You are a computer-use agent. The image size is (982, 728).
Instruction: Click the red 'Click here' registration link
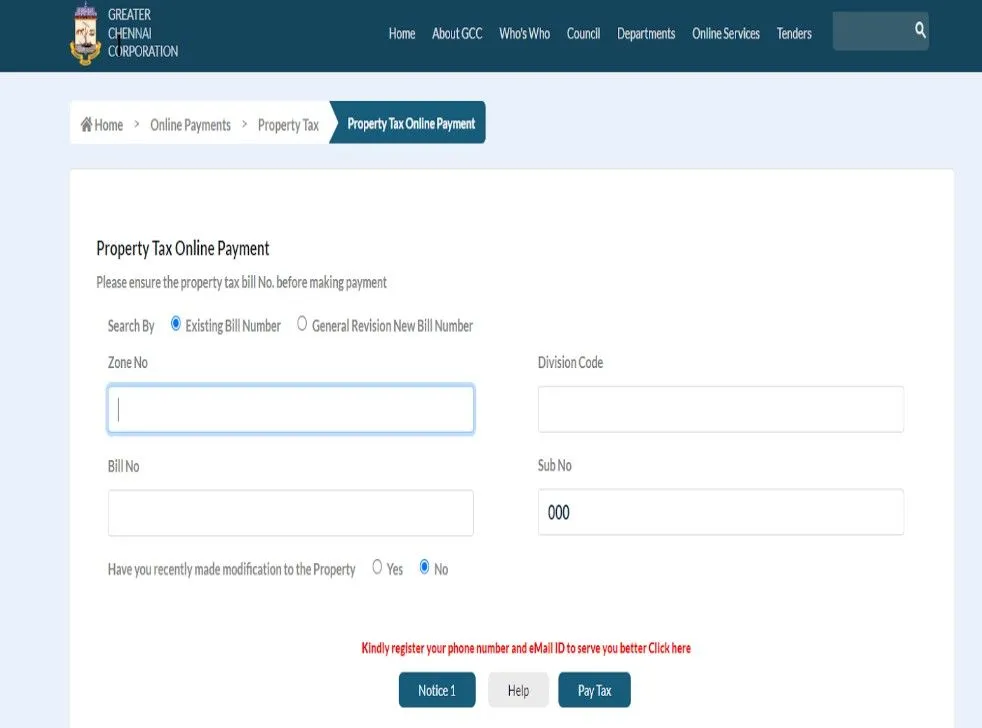[x=668, y=648]
